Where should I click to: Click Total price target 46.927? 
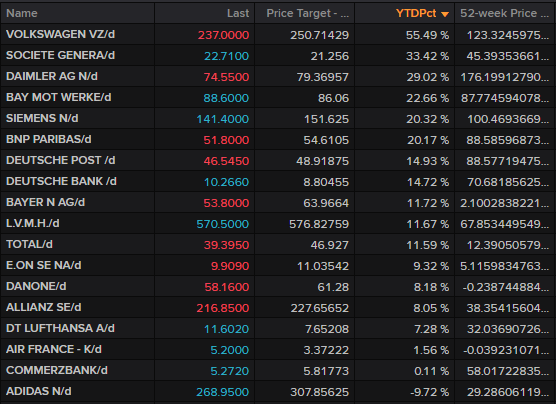click(x=330, y=245)
